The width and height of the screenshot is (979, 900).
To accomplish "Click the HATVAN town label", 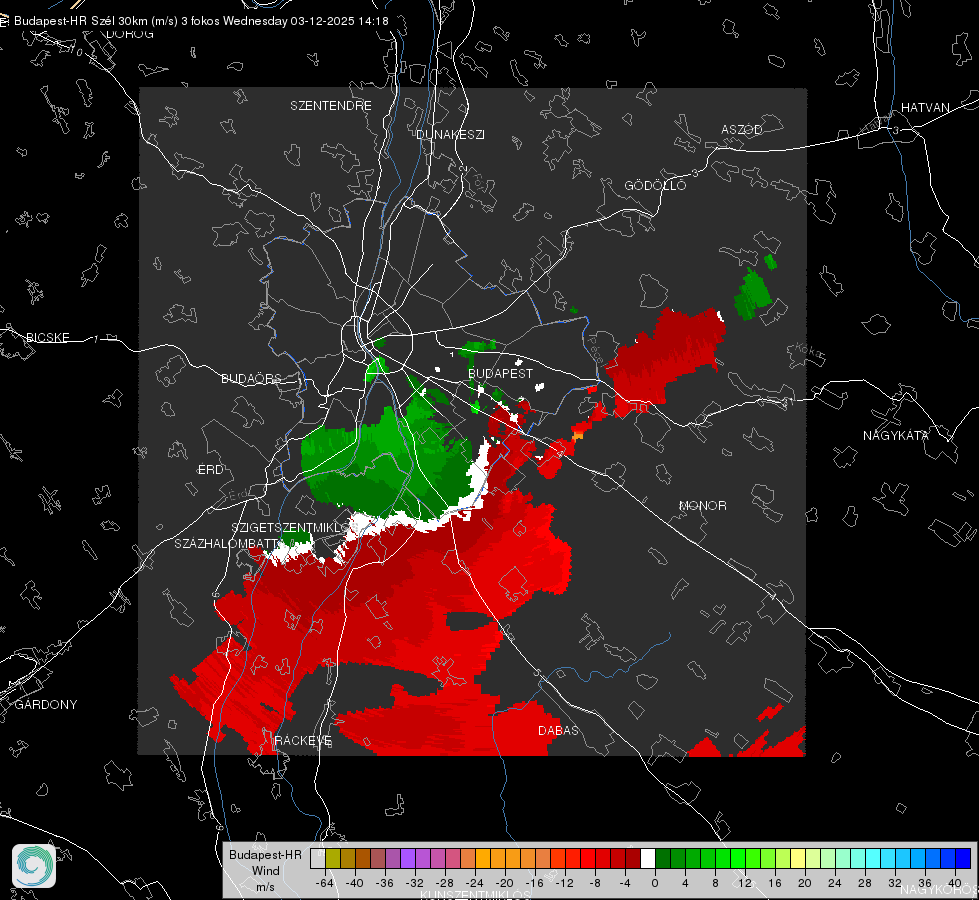I will (x=925, y=108).
